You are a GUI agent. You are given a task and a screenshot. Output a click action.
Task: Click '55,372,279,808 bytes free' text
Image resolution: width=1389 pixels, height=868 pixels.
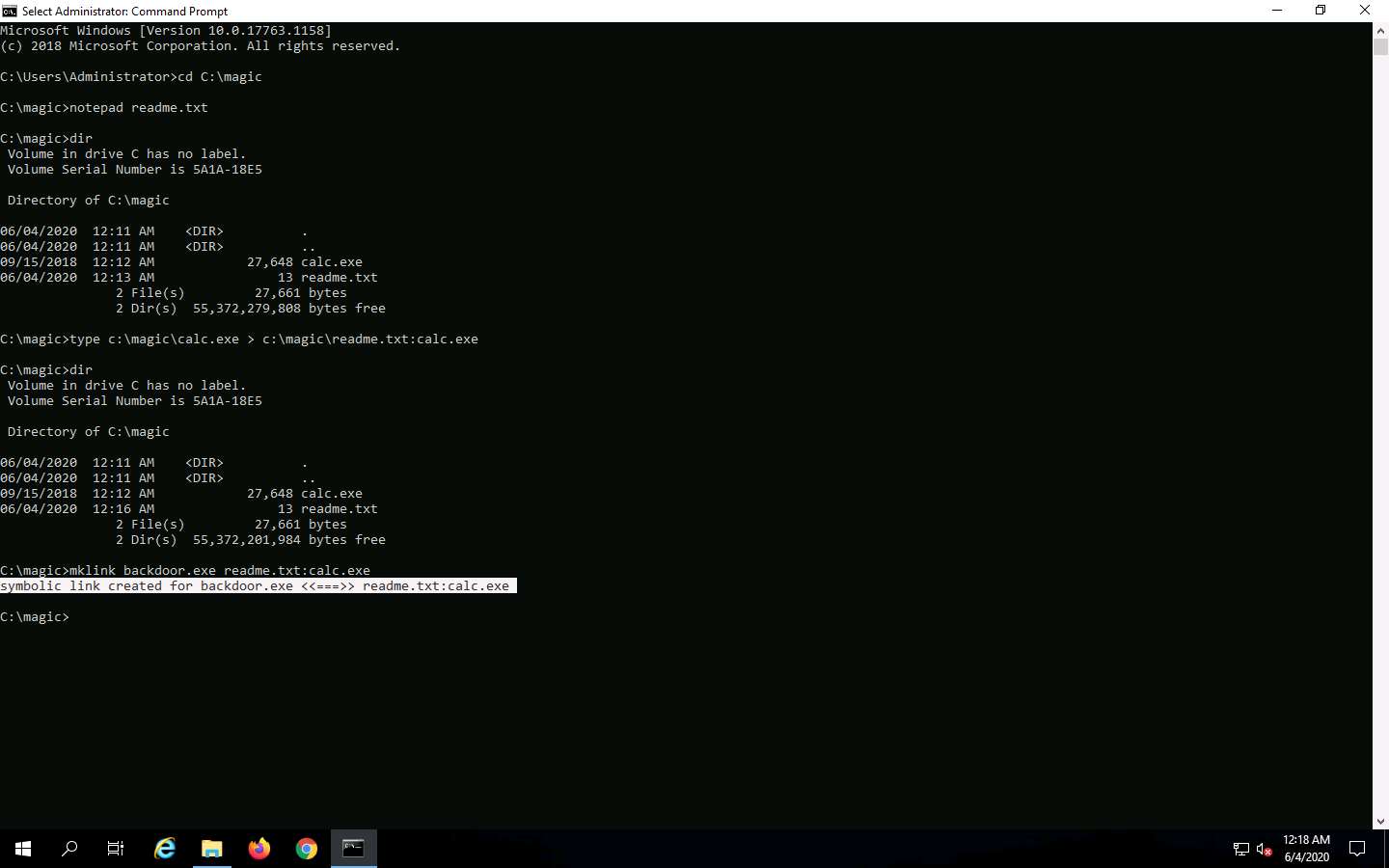point(289,309)
